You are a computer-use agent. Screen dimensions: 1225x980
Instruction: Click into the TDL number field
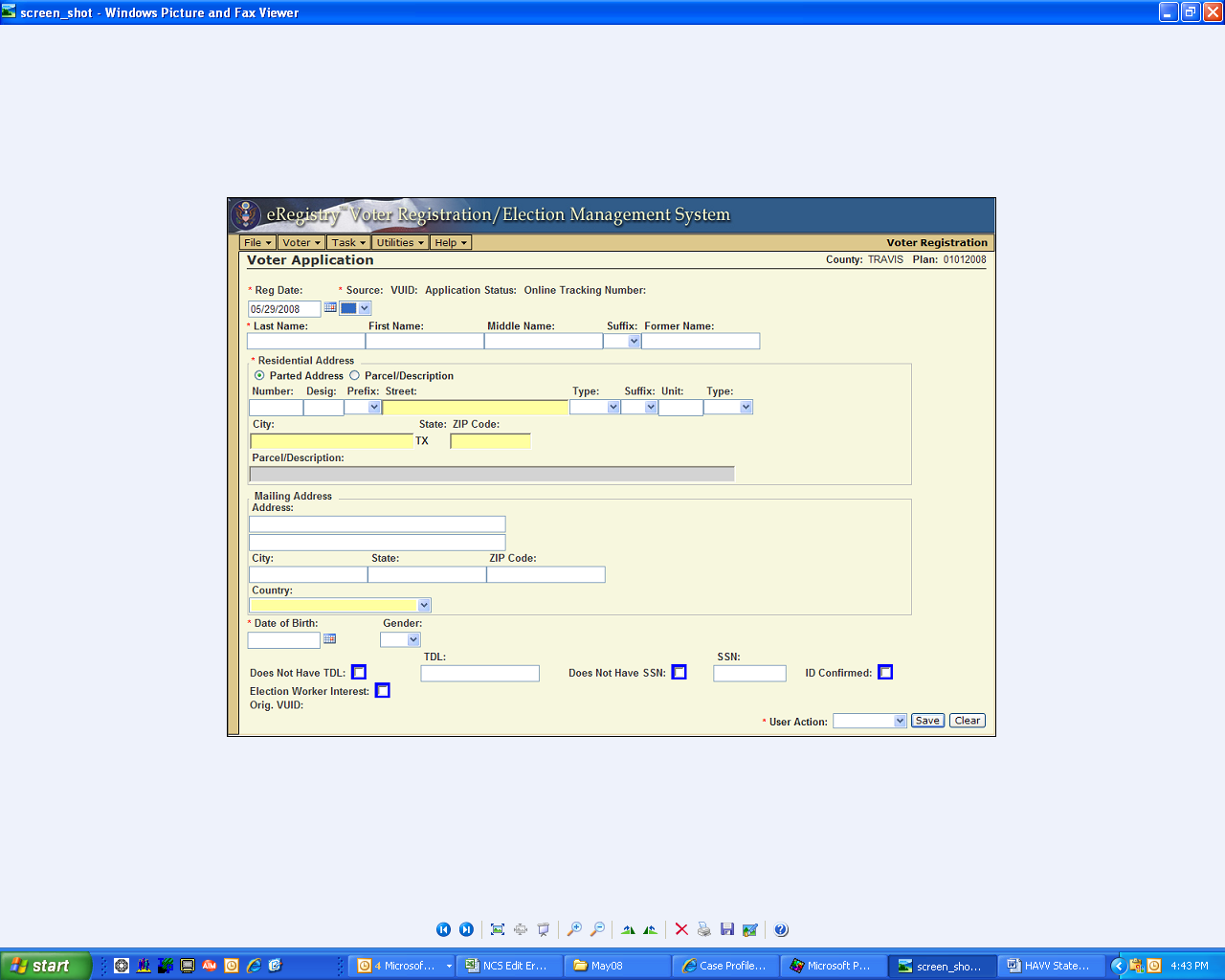coord(480,674)
